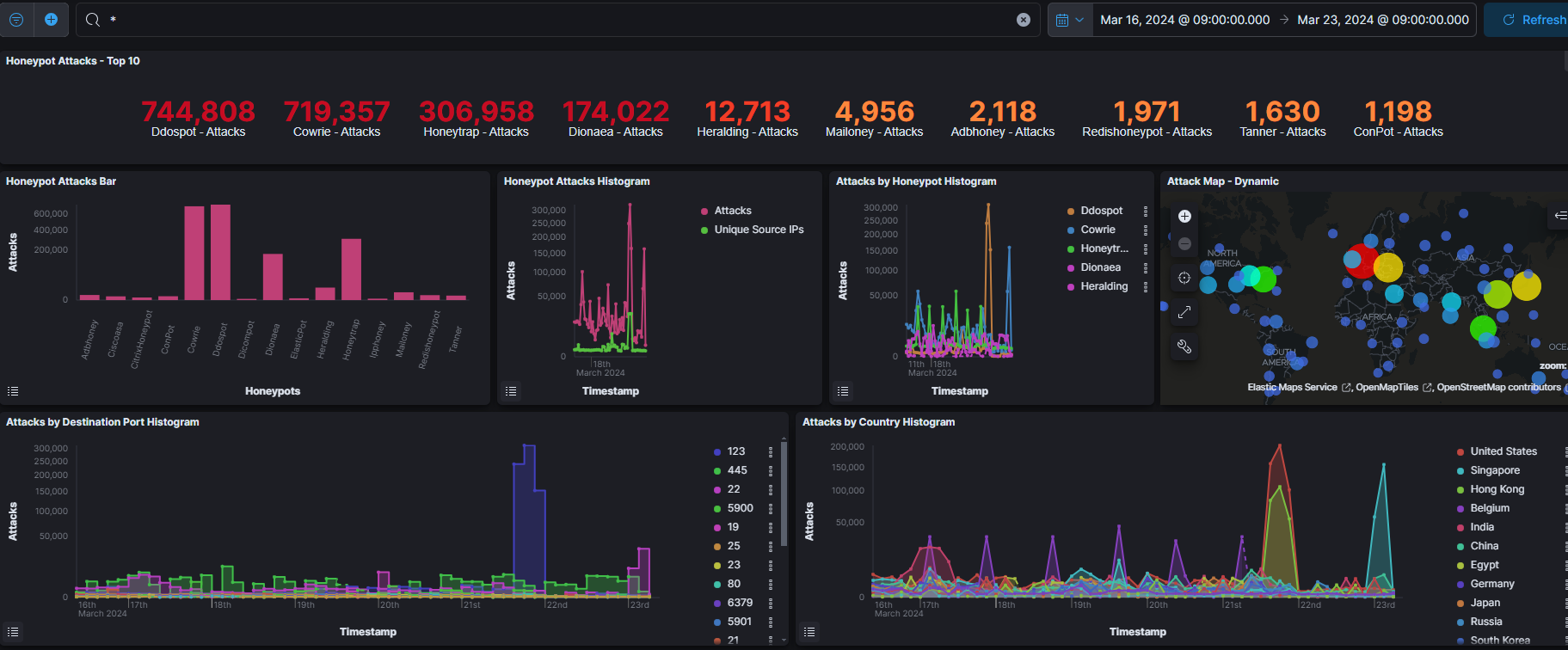Open options for port 123 legend entry

[x=771, y=451]
